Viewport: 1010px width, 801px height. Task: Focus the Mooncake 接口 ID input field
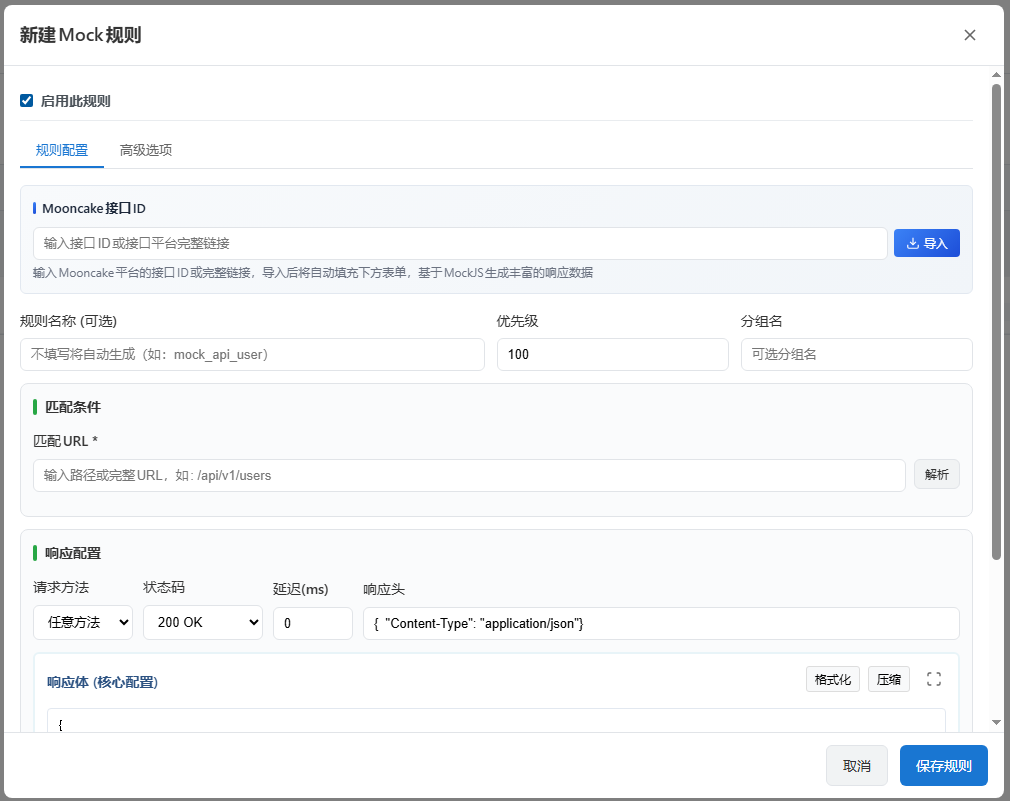pyautogui.click(x=460, y=243)
